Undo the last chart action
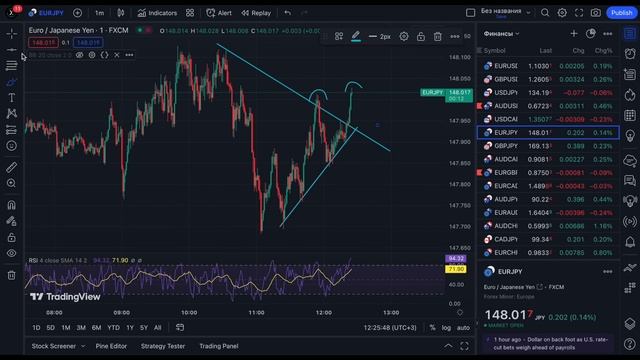640x360 pixels. 288,13
